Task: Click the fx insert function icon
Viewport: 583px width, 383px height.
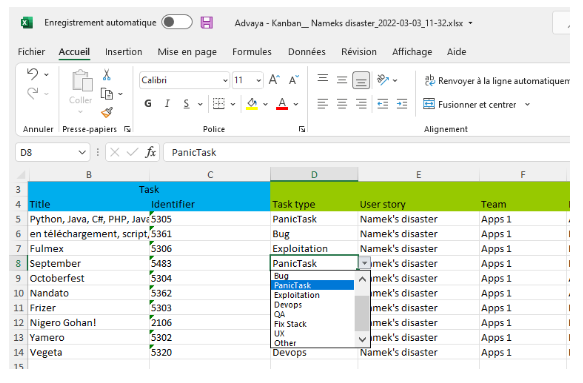Action: click(150, 152)
